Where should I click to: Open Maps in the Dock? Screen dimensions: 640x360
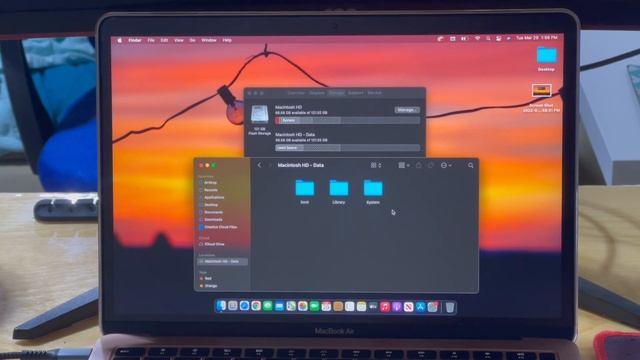pos(291,306)
